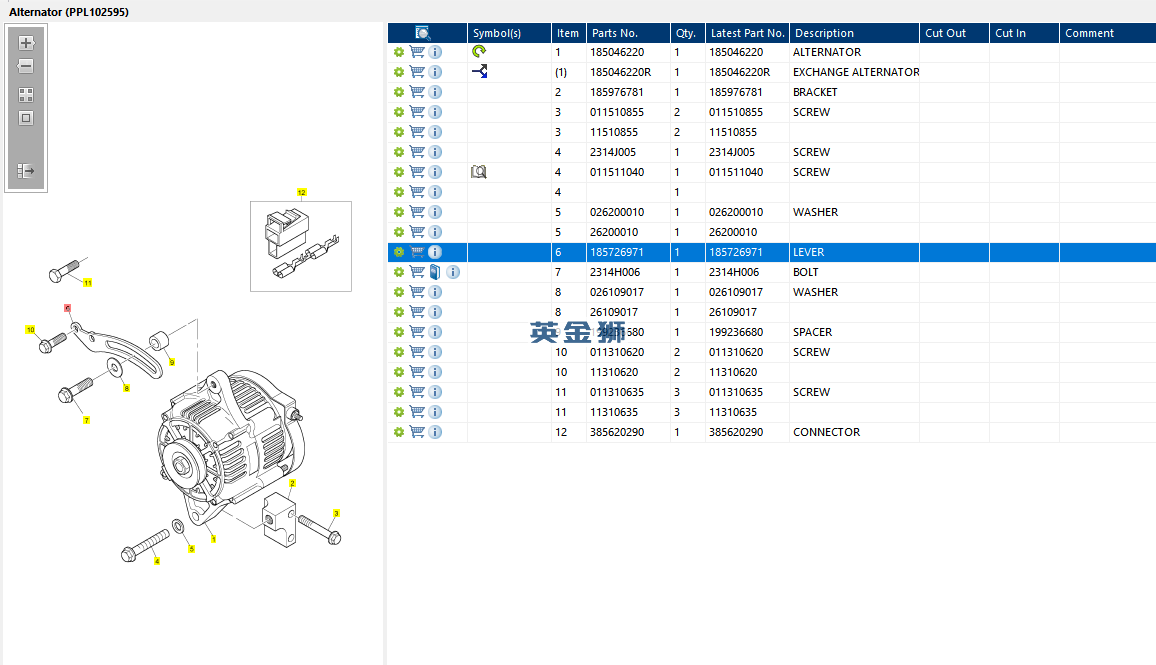The image size is (1156, 665).
Task: Add SCREW 011511040 to cart
Action: [x=417, y=172]
